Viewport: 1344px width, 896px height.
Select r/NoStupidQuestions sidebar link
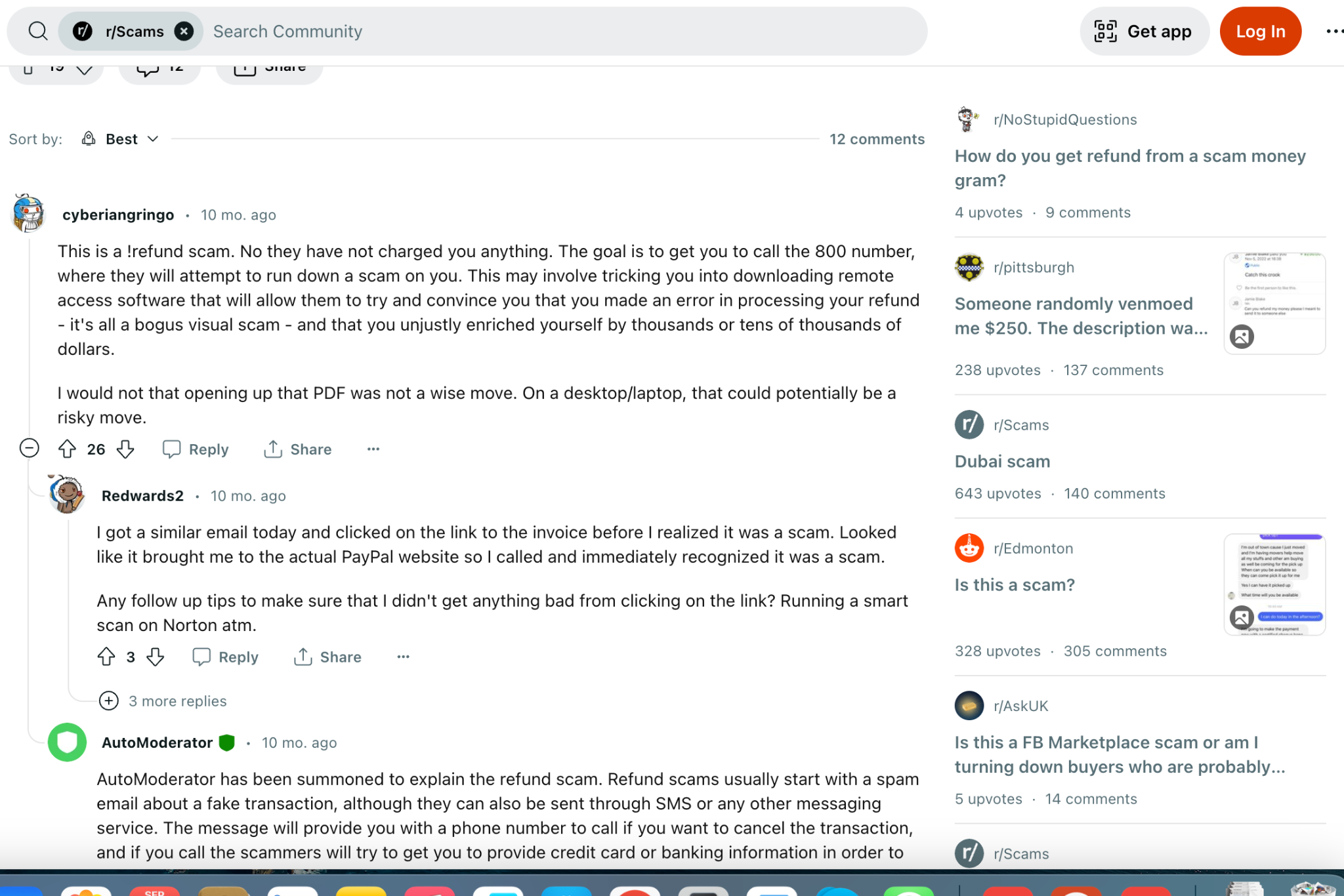coord(1066,119)
